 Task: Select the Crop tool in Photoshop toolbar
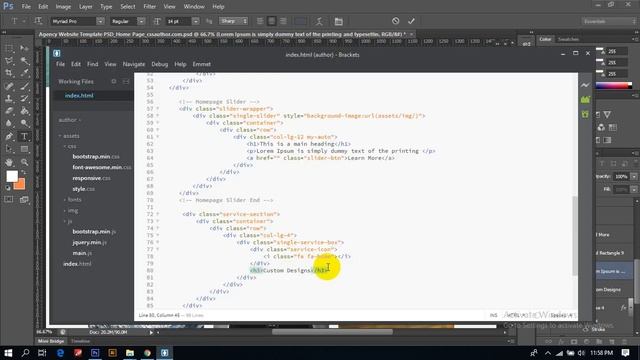pyautogui.click(x=9, y=73)
